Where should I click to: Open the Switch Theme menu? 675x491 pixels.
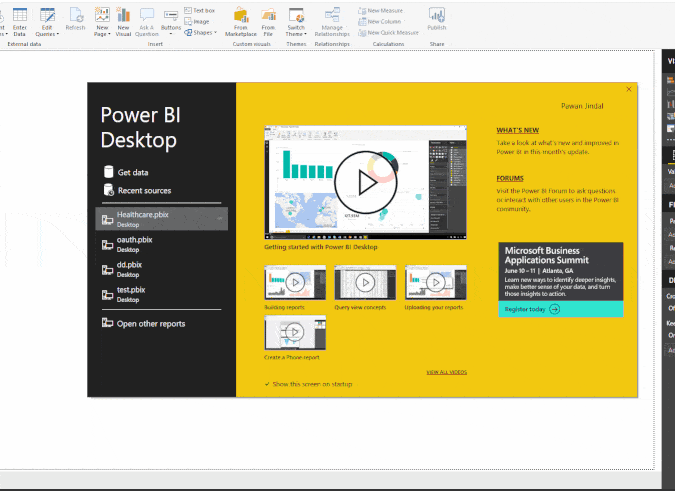click(296, 22)
